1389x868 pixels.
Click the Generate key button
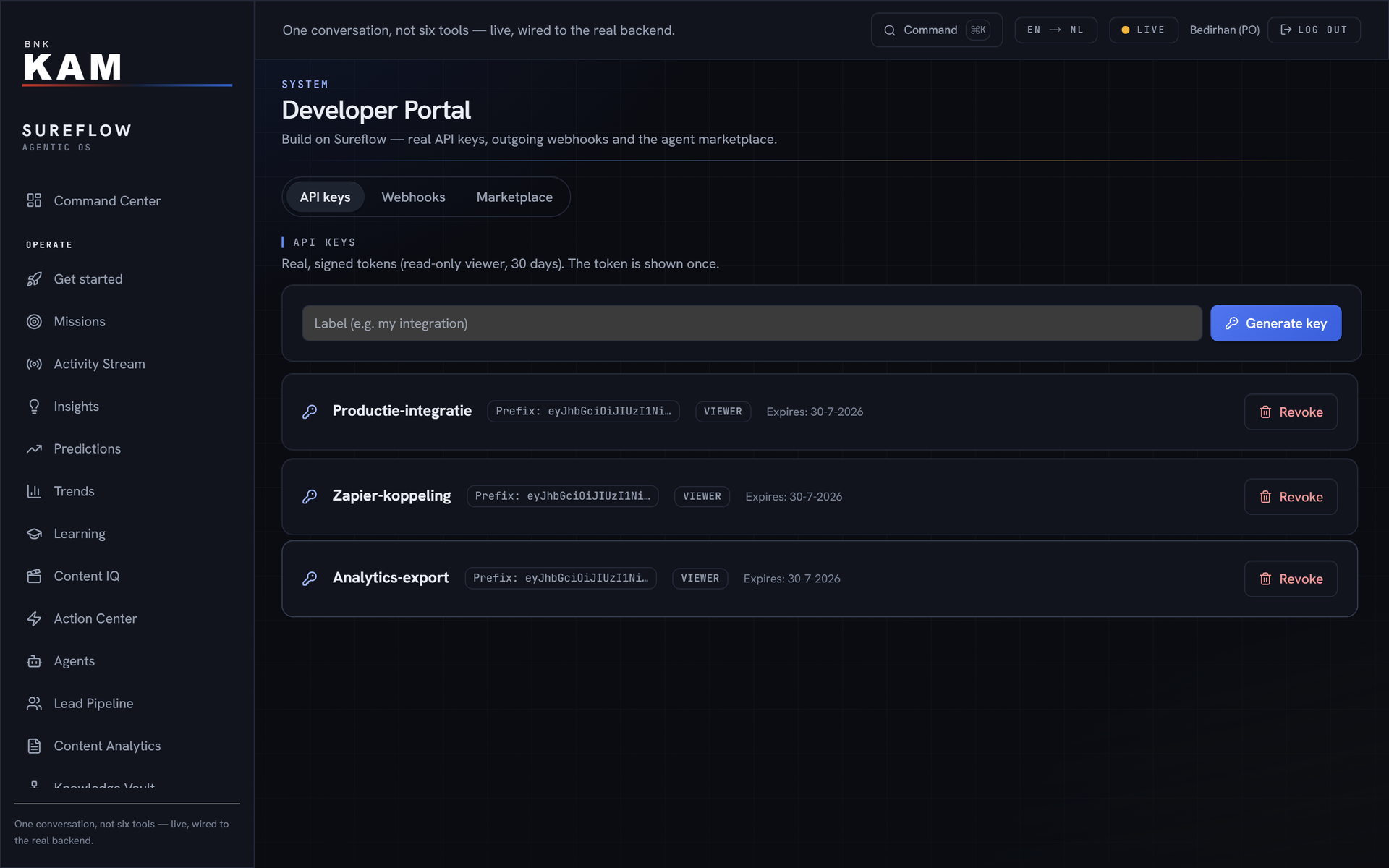[1275, 323]
